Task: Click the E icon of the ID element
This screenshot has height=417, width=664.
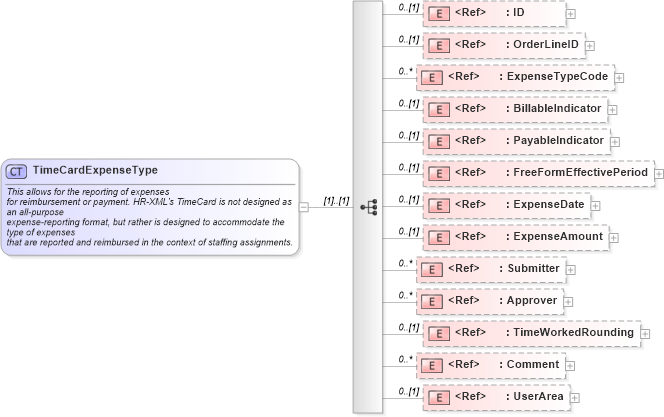Action: (439, 14)
